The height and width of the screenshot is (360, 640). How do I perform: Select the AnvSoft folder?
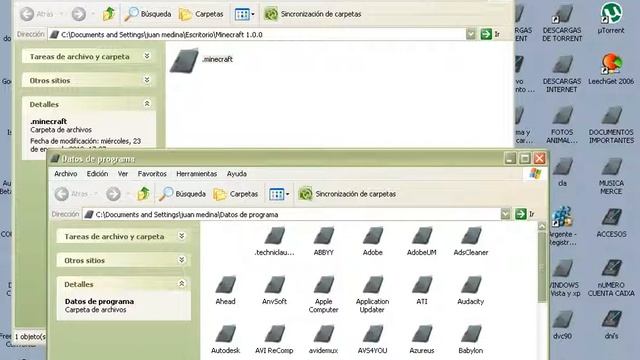tap(274, 290)
